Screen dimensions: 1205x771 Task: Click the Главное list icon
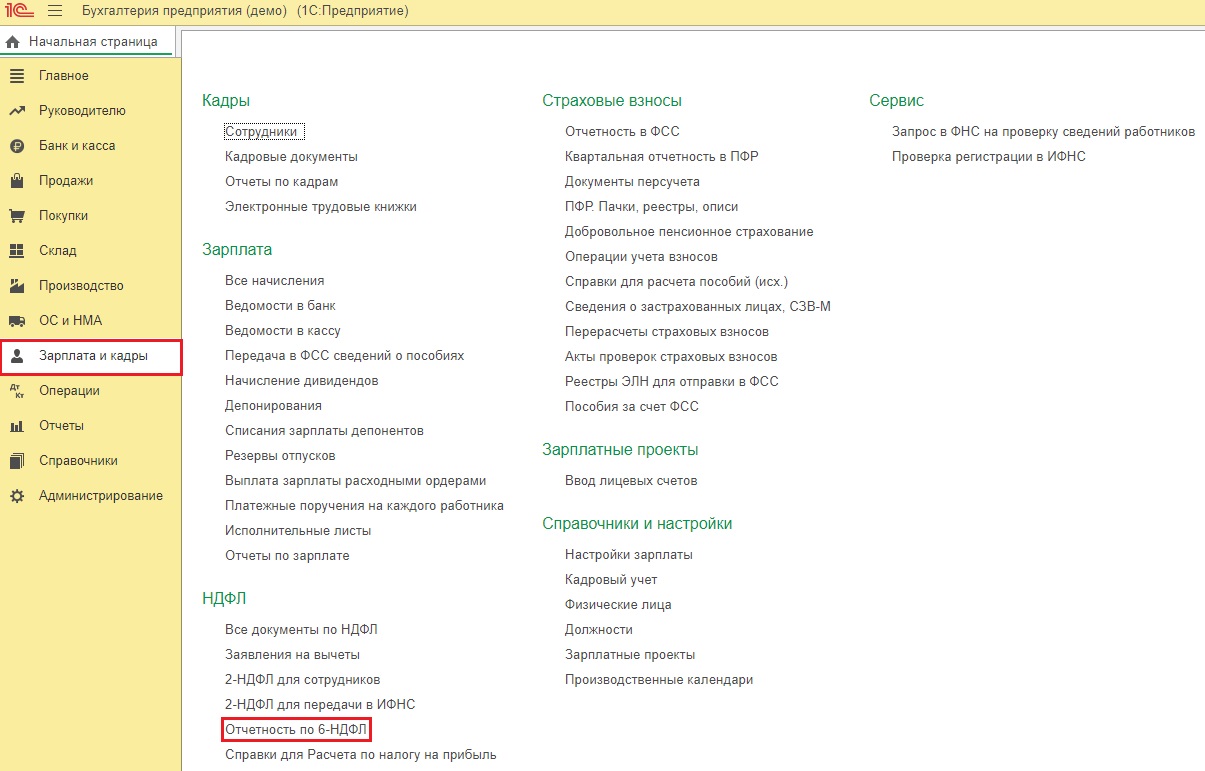click(17, 76)
